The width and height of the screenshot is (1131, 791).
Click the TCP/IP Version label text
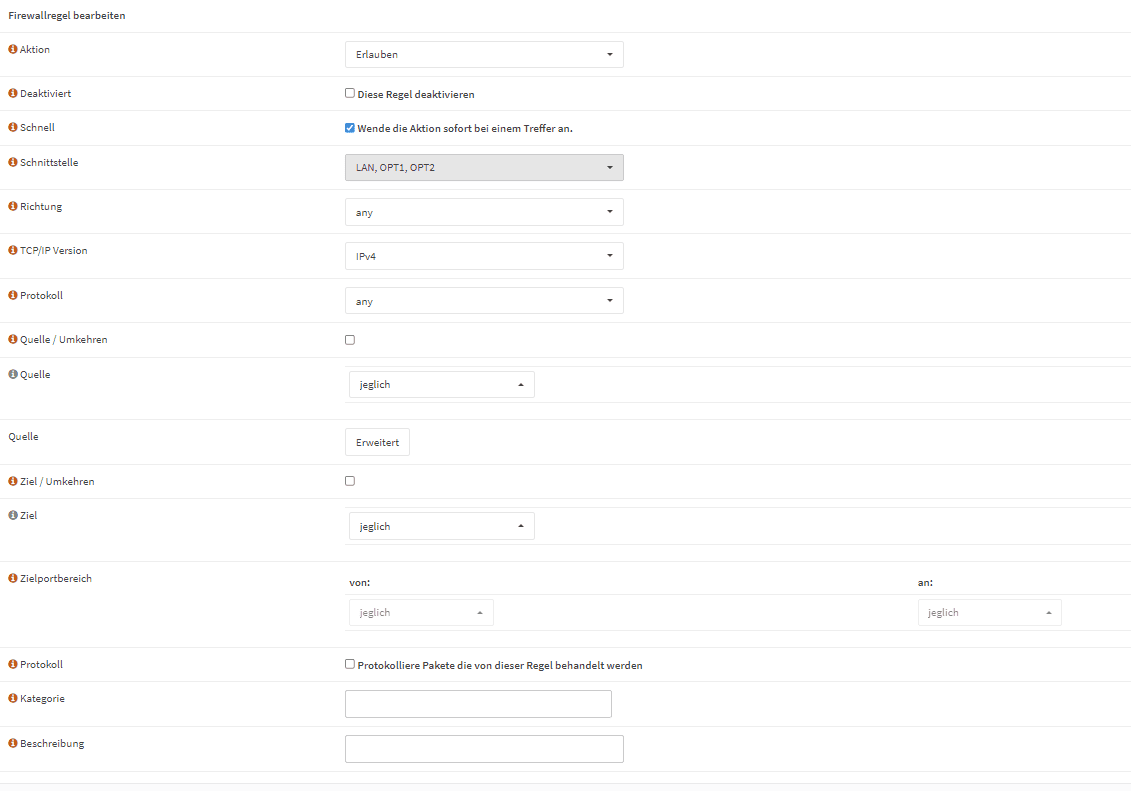[53, 250]
